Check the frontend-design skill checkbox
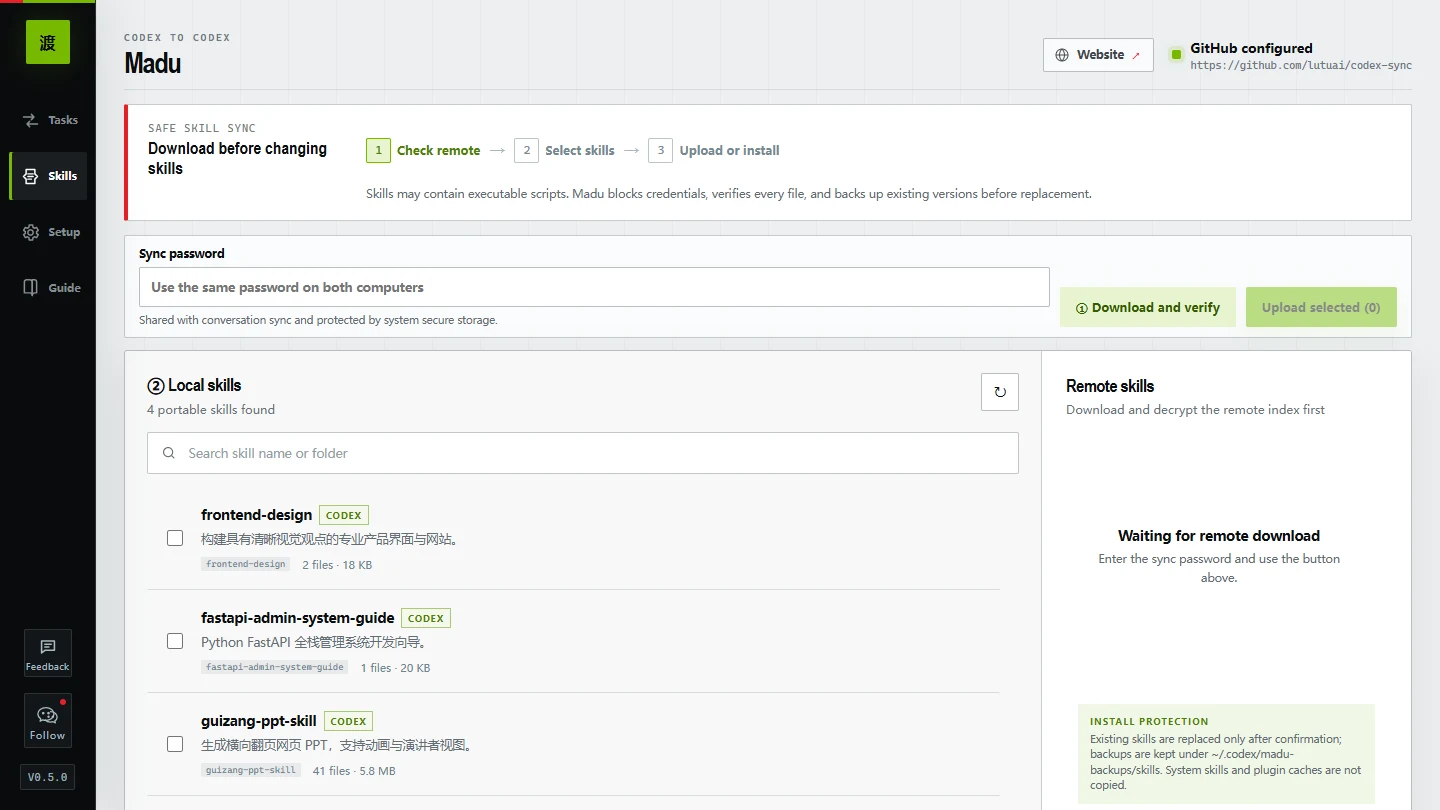Image resolution: width=1440 pixels, height=810 pixels. pos(175,538)
